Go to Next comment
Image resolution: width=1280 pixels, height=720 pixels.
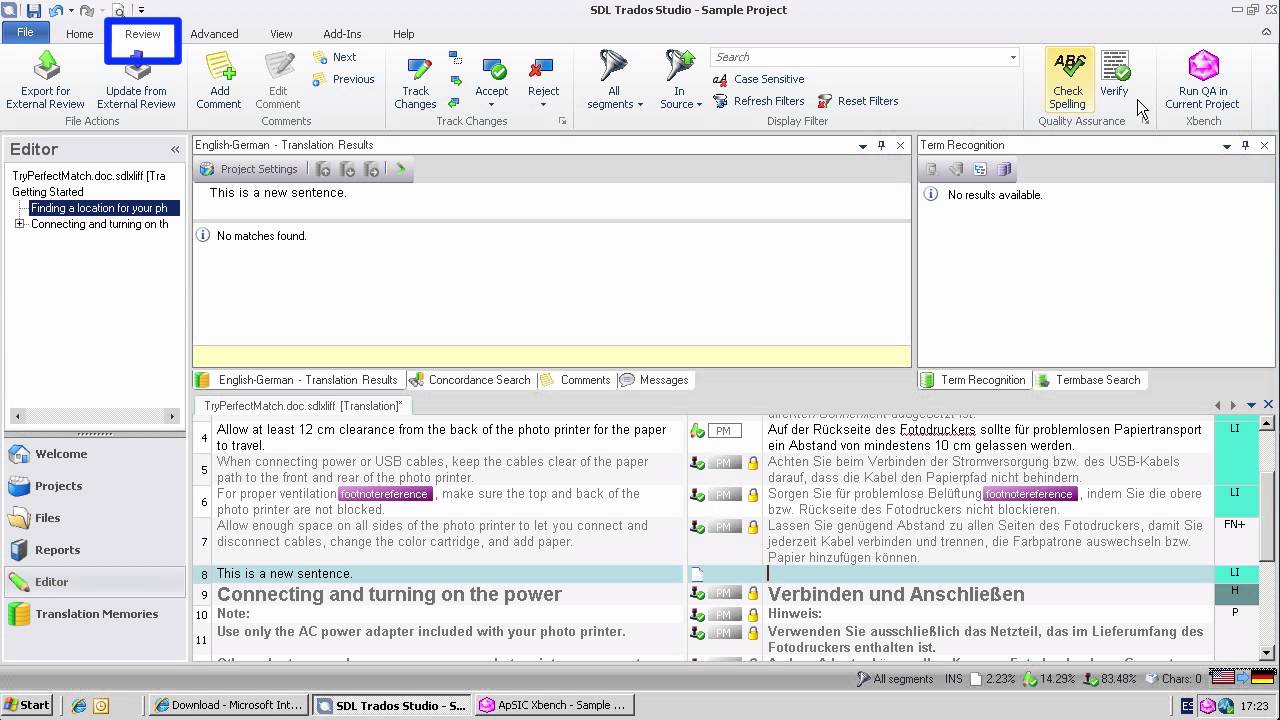point(335,57)
